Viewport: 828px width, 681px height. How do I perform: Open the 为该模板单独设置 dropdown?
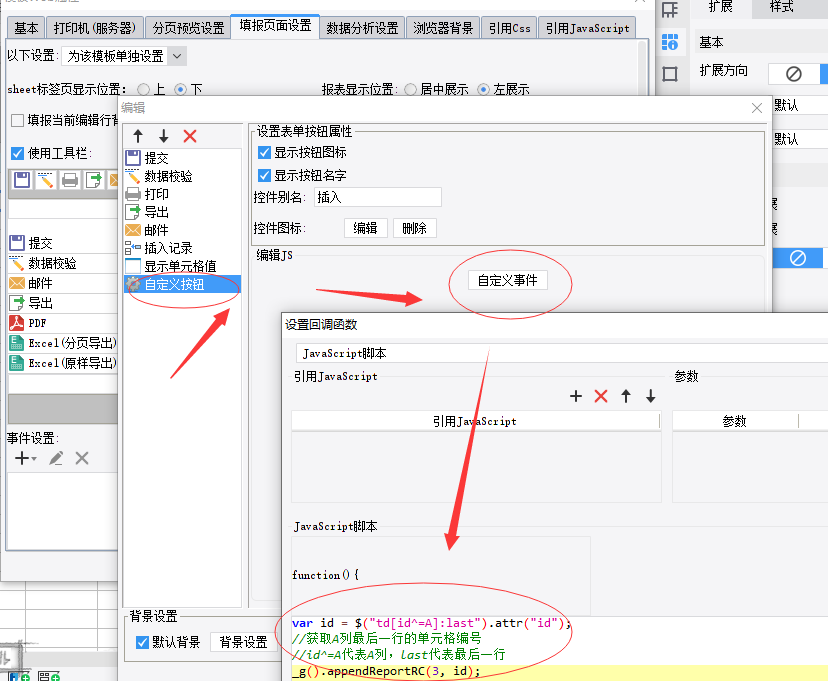pos(124,56)
